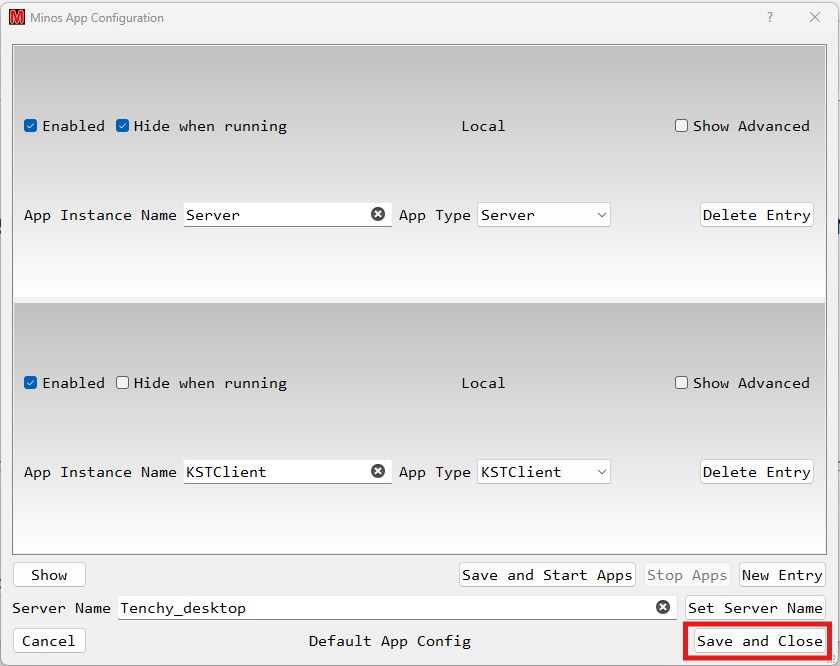Click the Save and Close button
840x666 pixels.
(x=759, y=641)
